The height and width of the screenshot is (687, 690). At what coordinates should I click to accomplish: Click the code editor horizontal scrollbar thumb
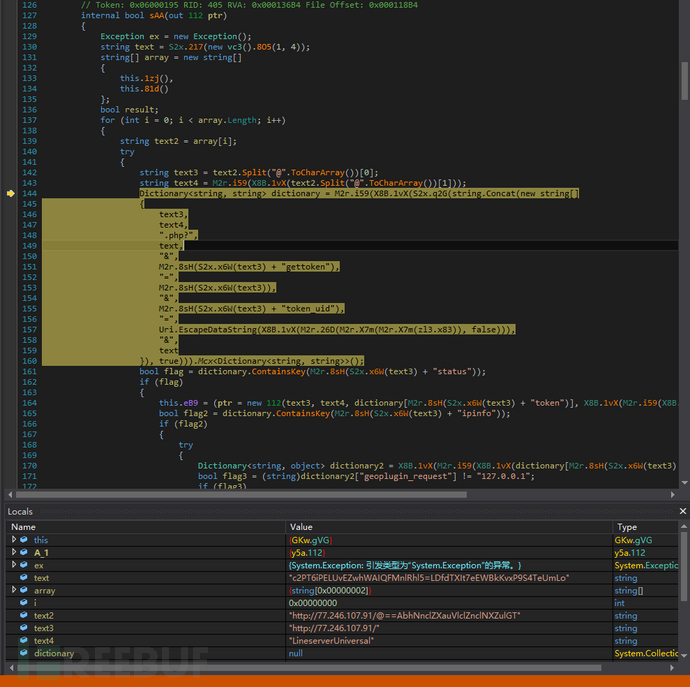click(x=241, y=495)
